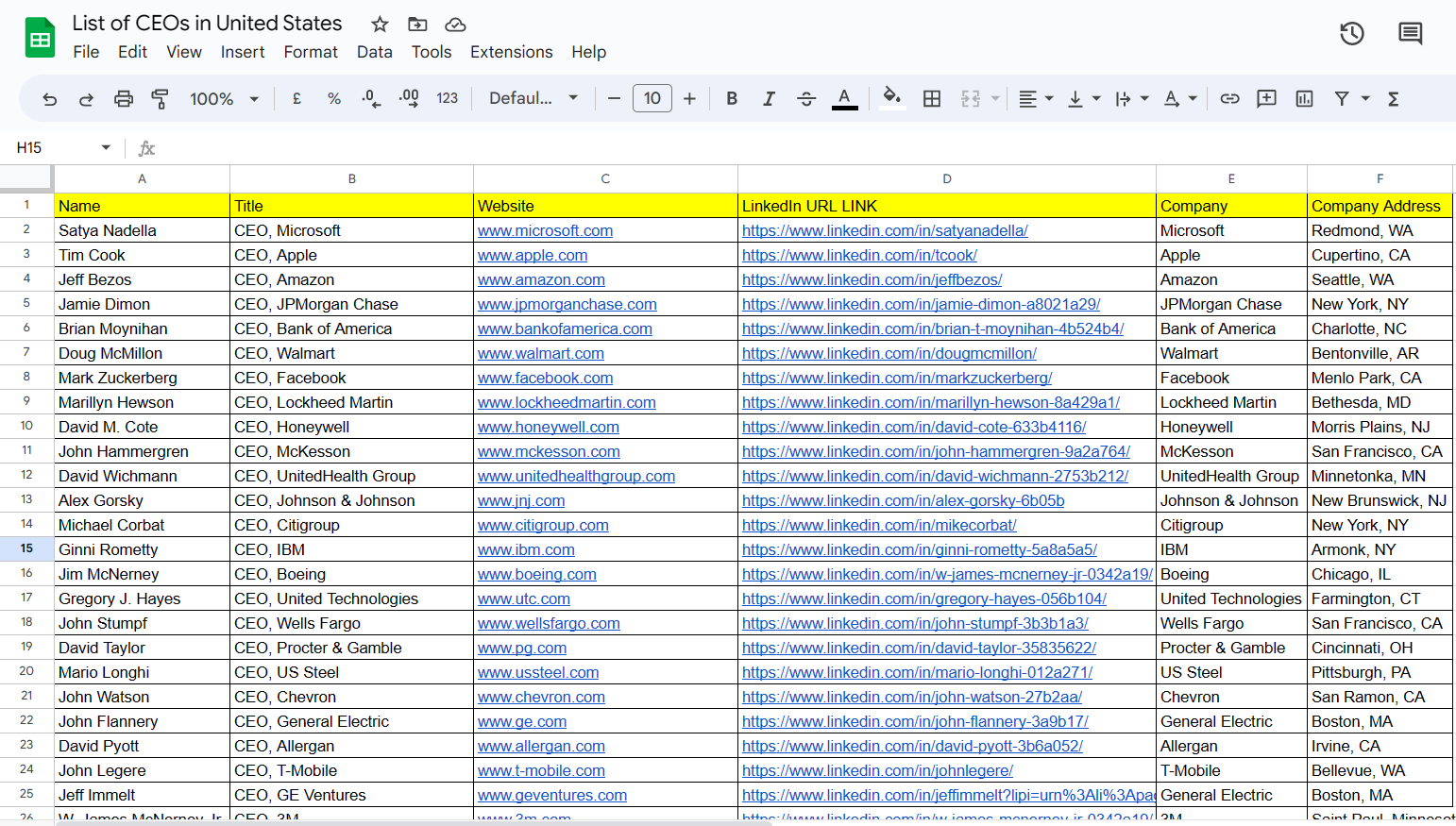Open the merge type dropdown arrow
1456x826 pixels.
click(x=995, y=98)
